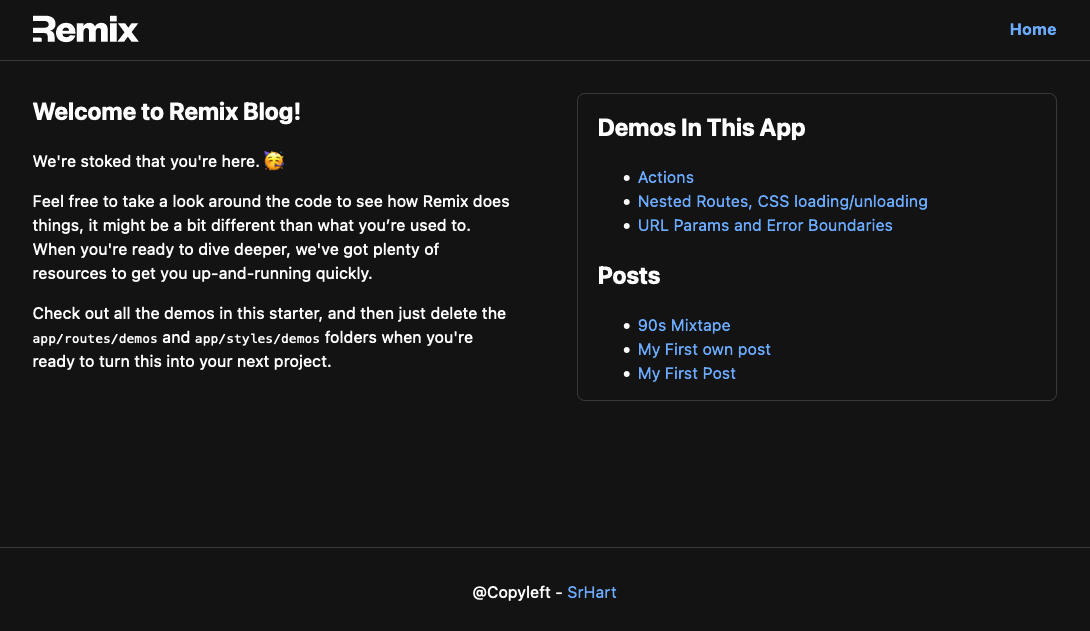This screenshot has width=1090, height=631.
Task: Click the Remix logo in header
Action: [86, 29]
